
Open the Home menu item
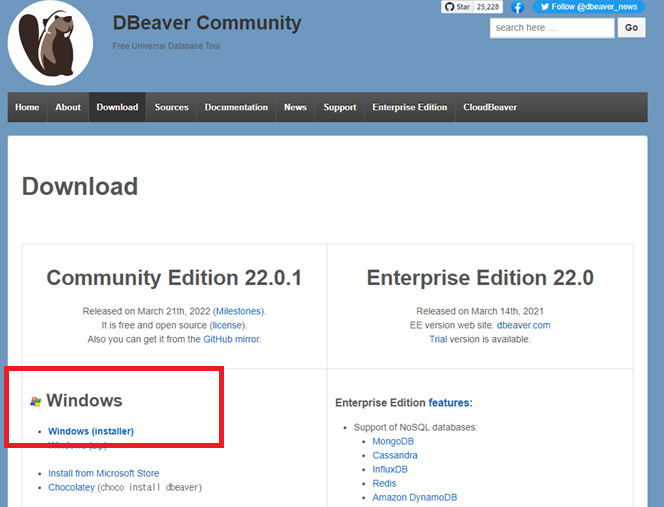click(27, 107)
